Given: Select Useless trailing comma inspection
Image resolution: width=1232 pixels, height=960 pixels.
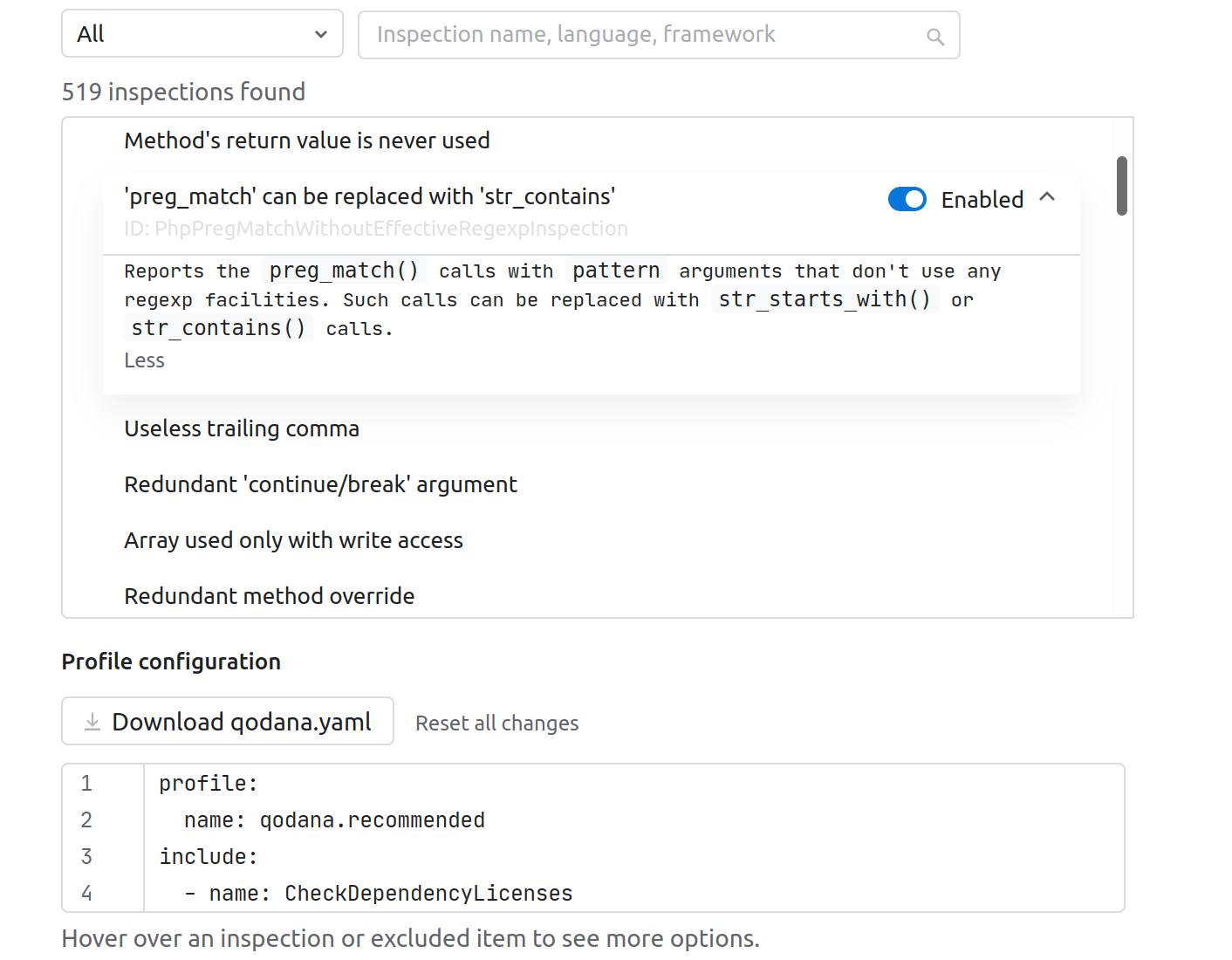Looking at the screenshot, I should coord(242,429).
